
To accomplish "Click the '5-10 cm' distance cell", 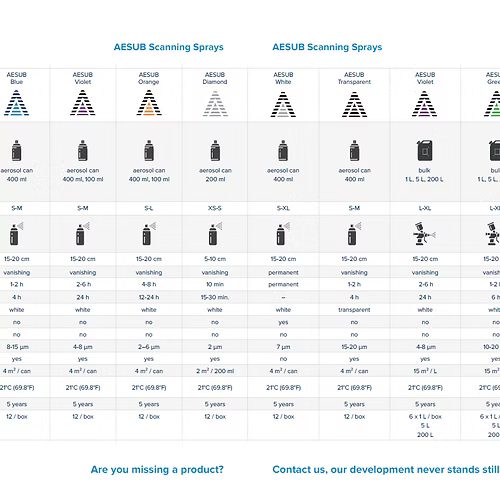I will pos(215,259).
